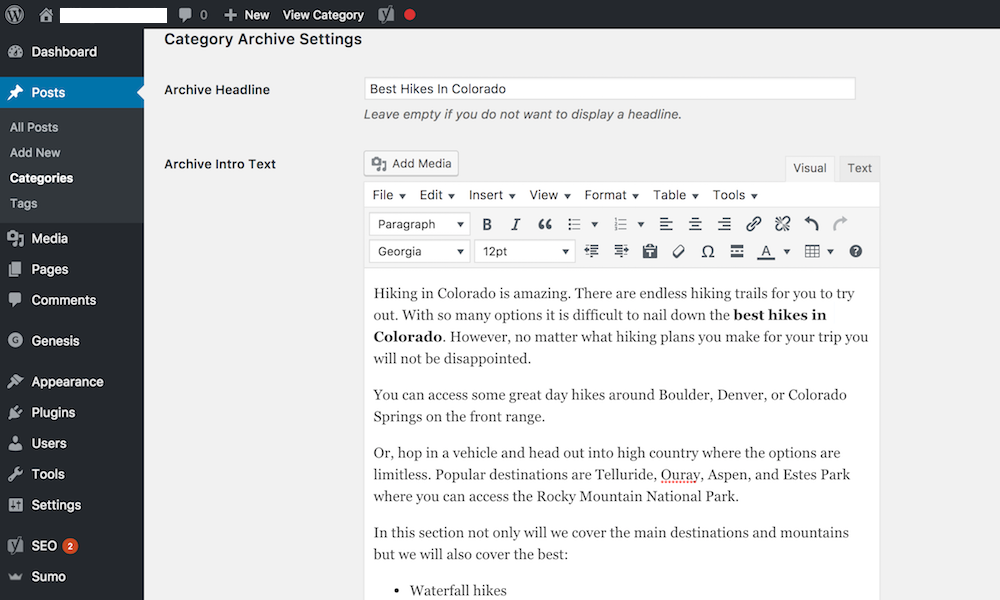Open Tags submenu item
Image resolution: width=1000 pixels, height=600 pixels.
(x=24, y=203)
